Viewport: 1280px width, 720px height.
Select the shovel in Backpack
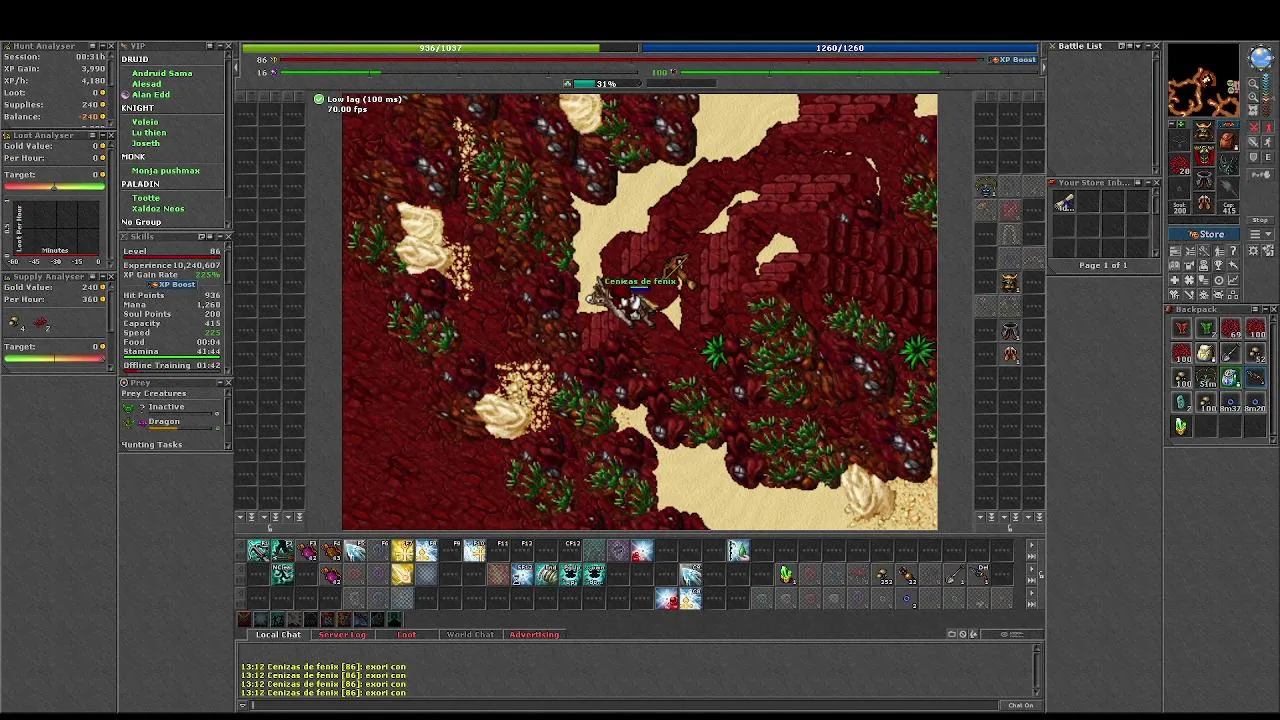(x=1230, y=353)
